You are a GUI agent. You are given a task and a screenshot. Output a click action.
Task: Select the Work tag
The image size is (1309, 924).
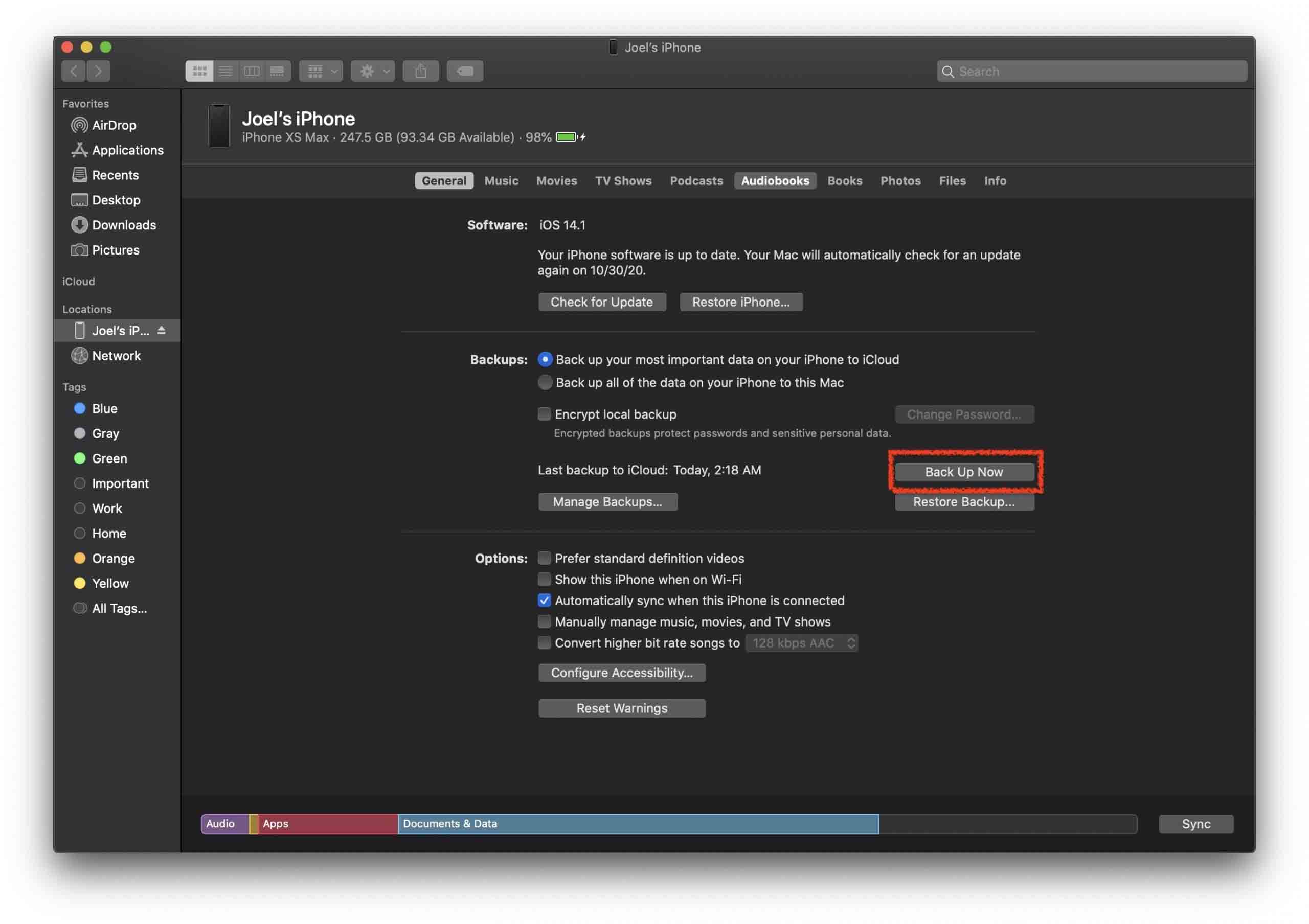click(x=98, y=509)
